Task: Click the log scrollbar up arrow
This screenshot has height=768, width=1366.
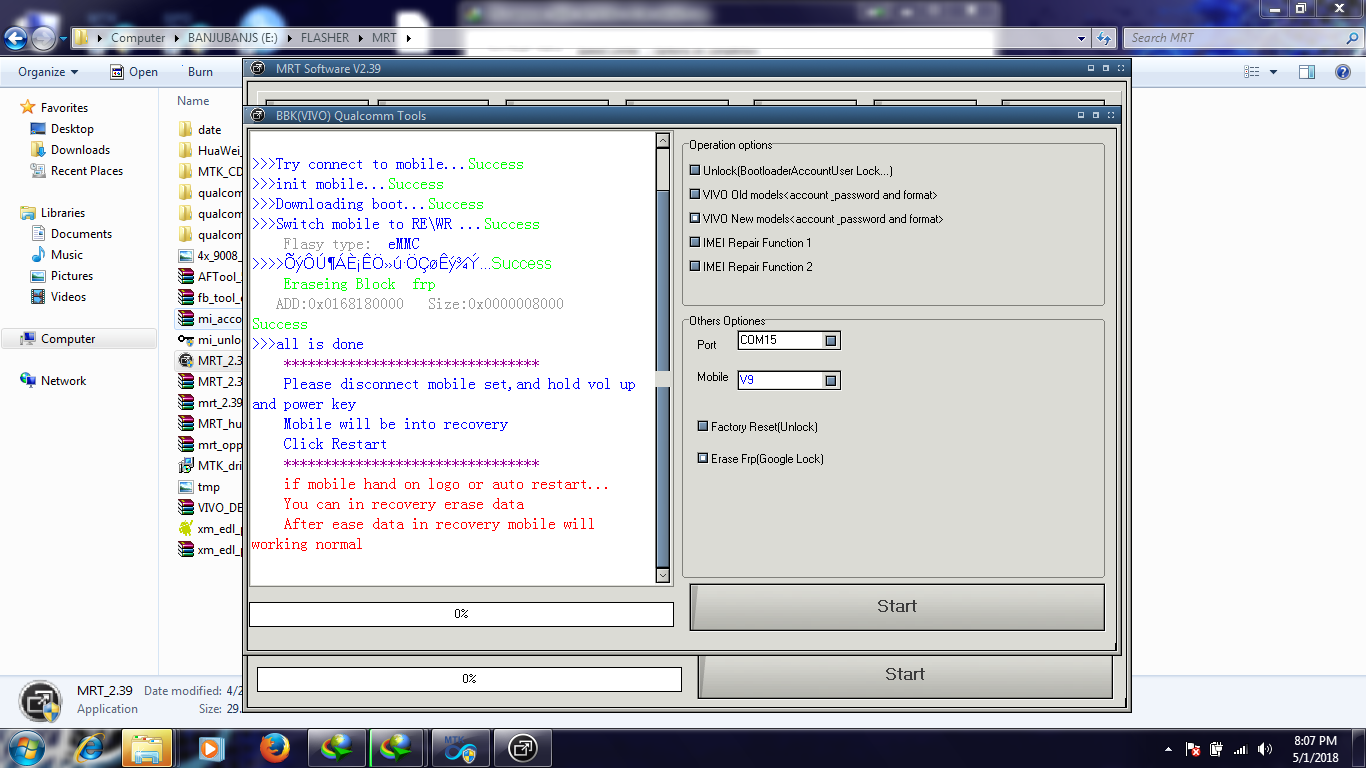Action: pyautogui.click(x=662, y=141)
